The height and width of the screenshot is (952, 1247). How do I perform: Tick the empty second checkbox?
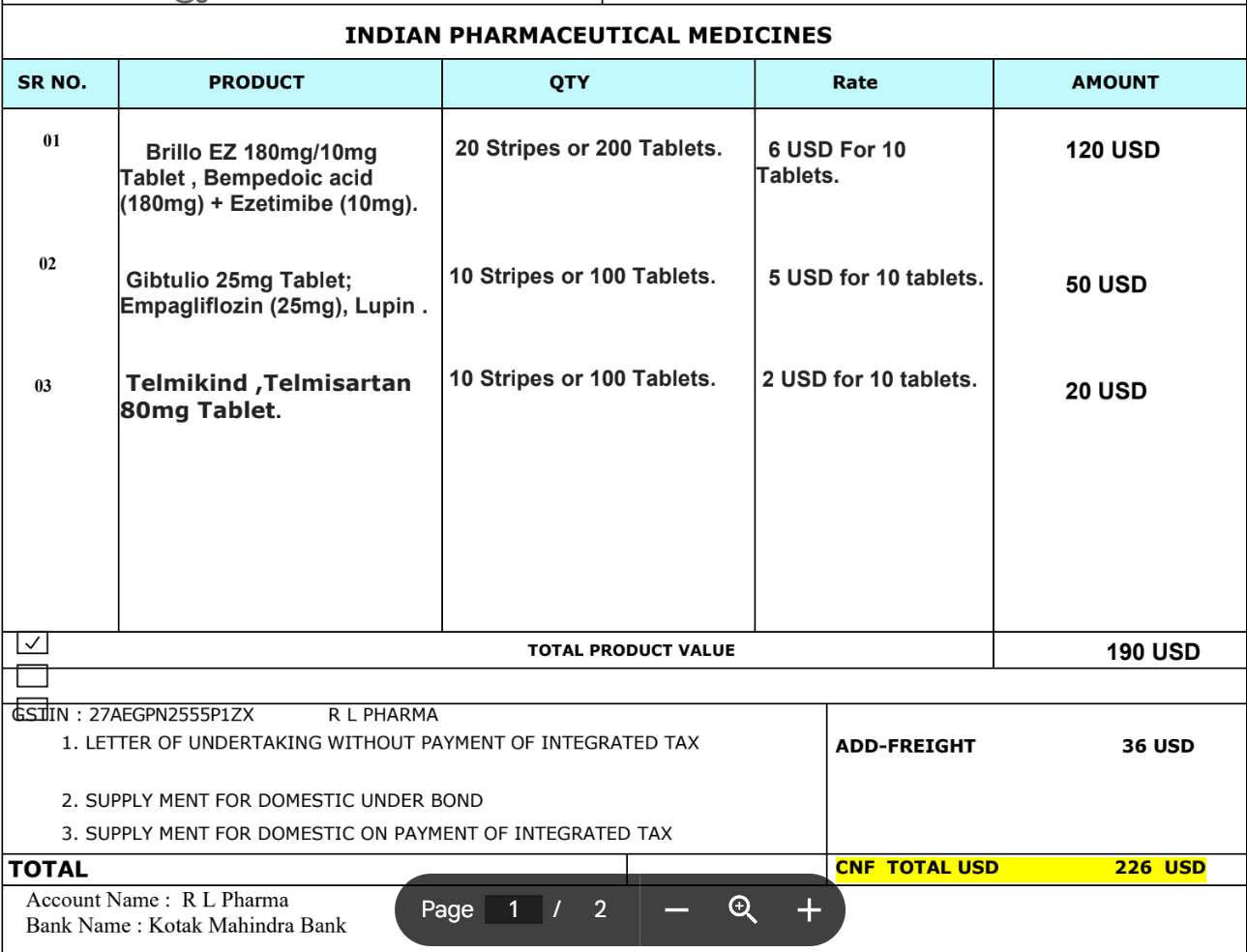point(33,676)
